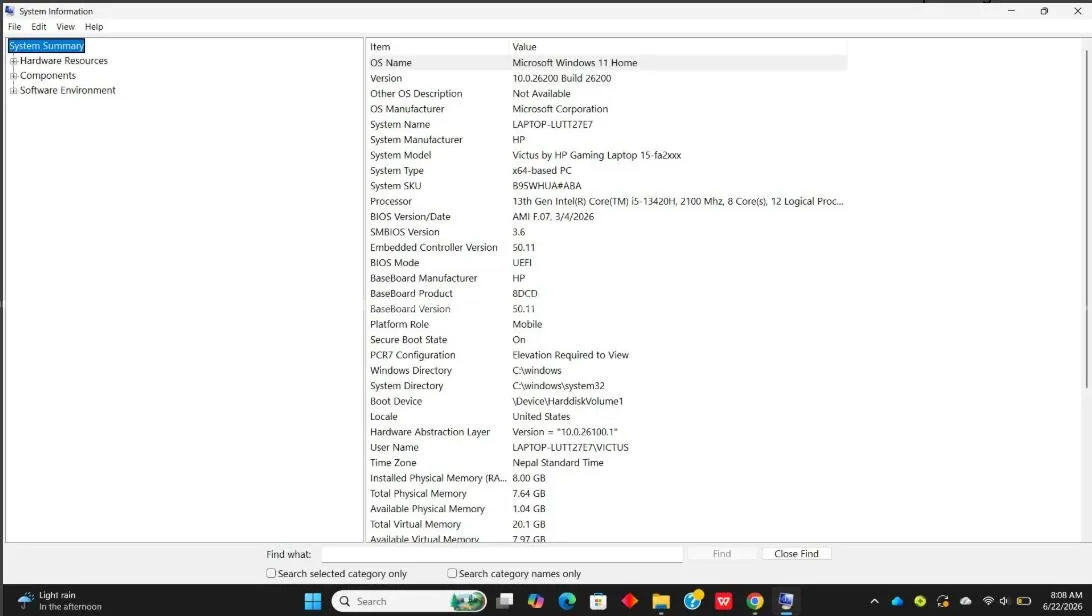Select Components category in the tree
The image size is (1092, 616).
tap(48, 75)
